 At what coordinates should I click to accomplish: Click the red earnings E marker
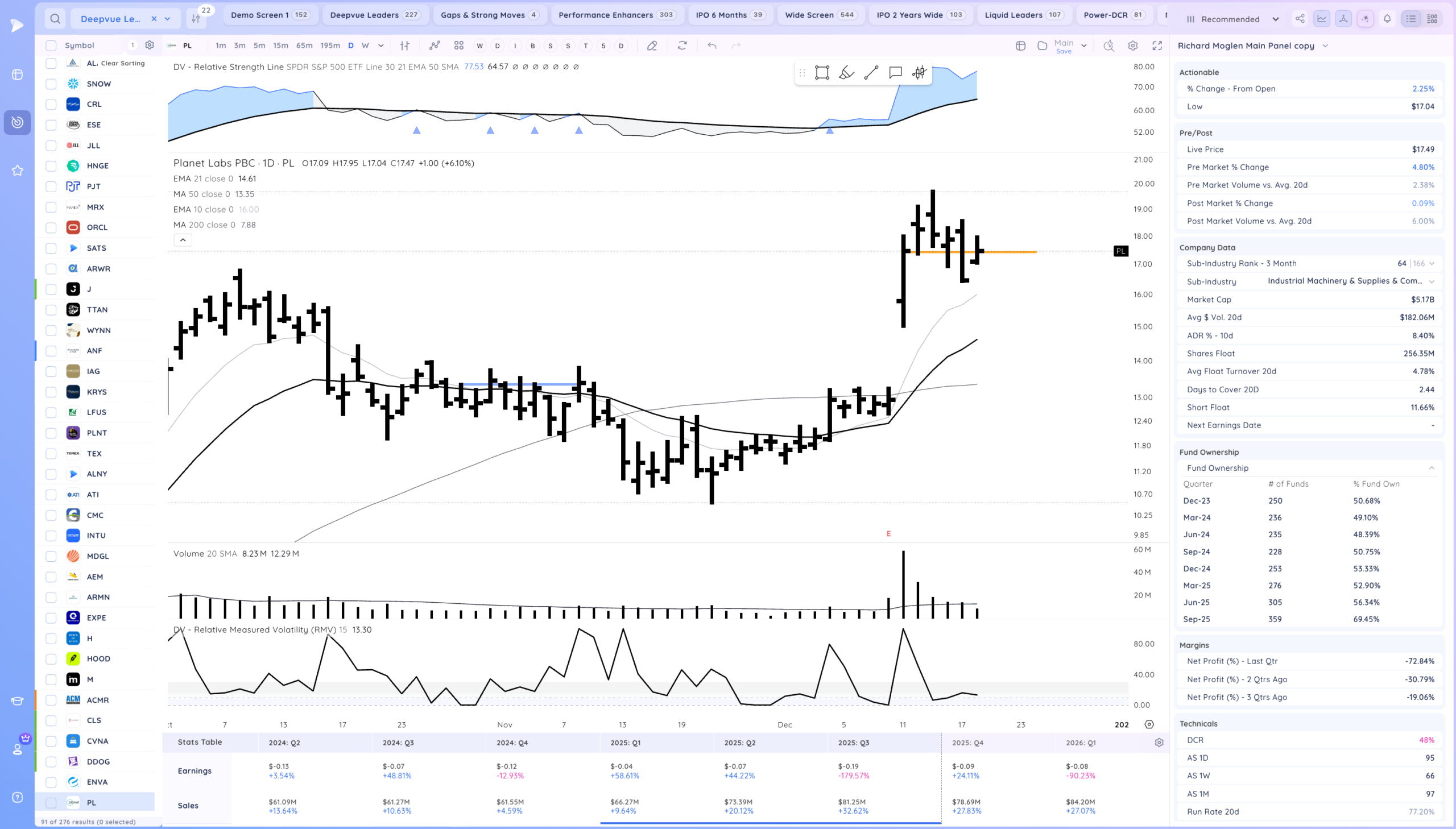[888, 533]
